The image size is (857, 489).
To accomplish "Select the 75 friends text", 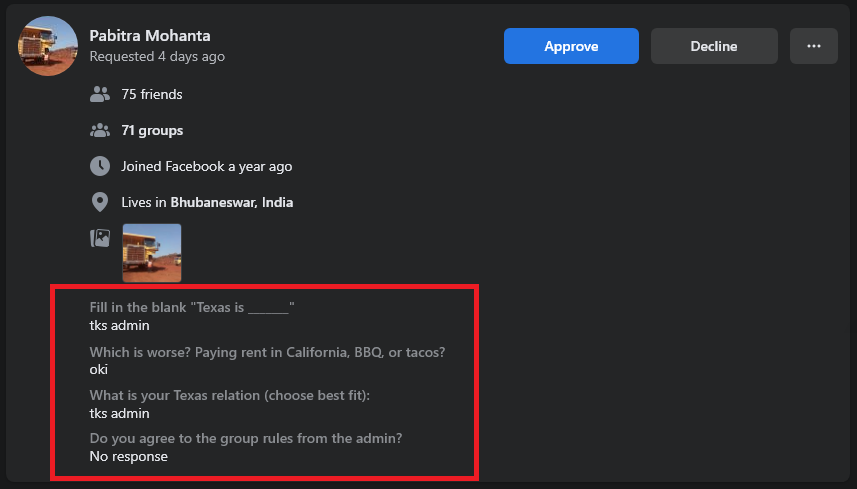I will click(152, 94).
